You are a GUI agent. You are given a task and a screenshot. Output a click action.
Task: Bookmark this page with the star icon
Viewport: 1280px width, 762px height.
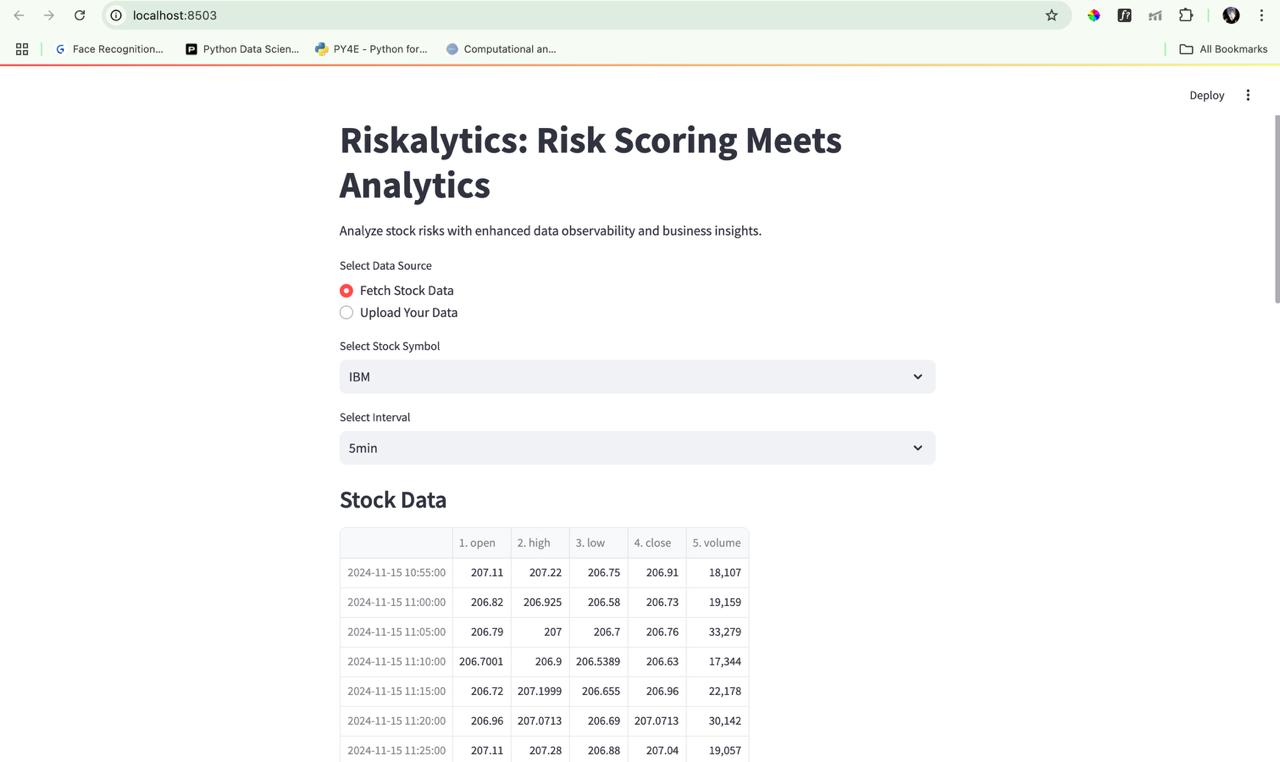pyautogui.click(x=1051, y=15)
